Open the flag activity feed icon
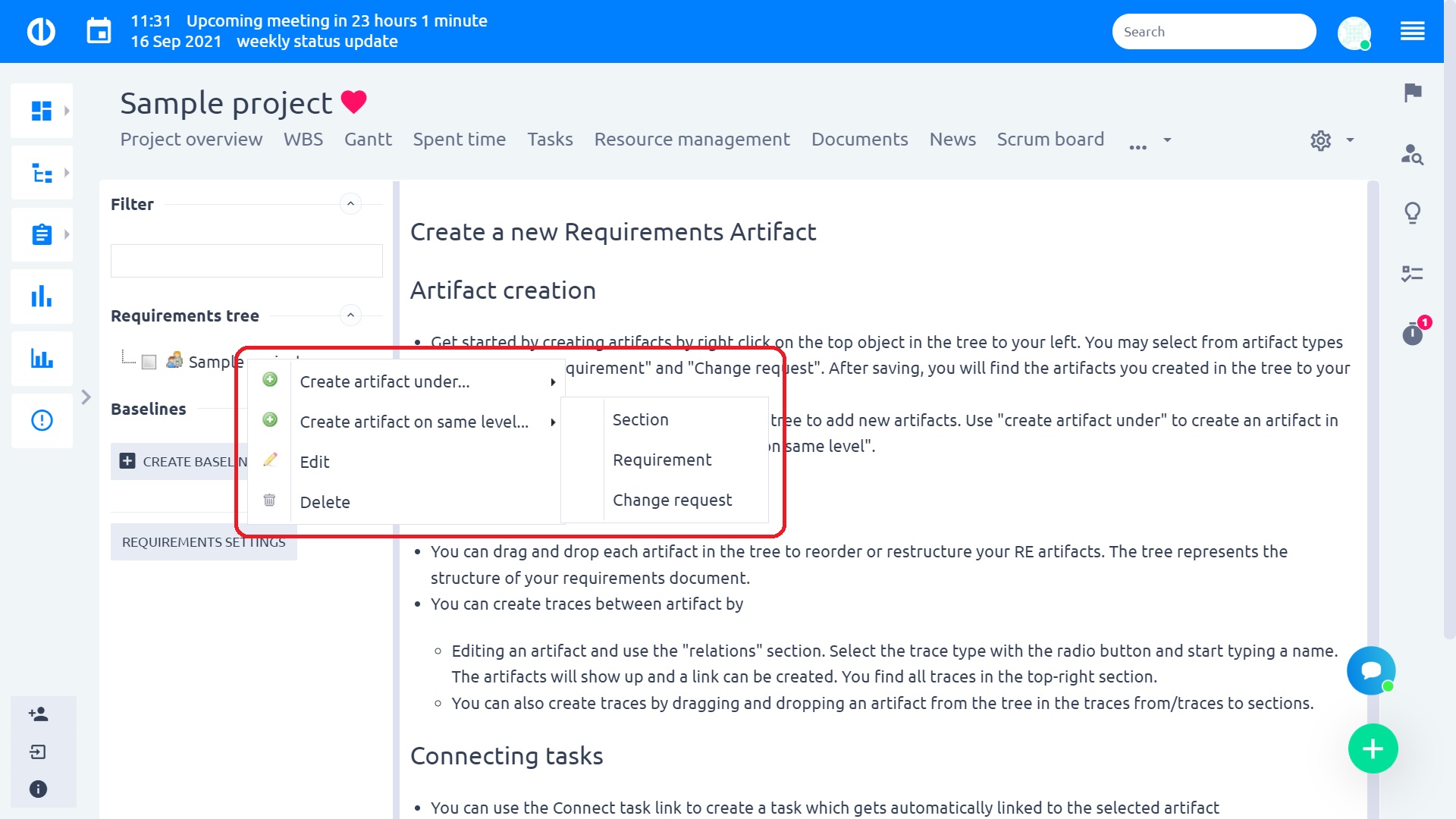Screen dimensions: 1456x819 coord(1412,93)
